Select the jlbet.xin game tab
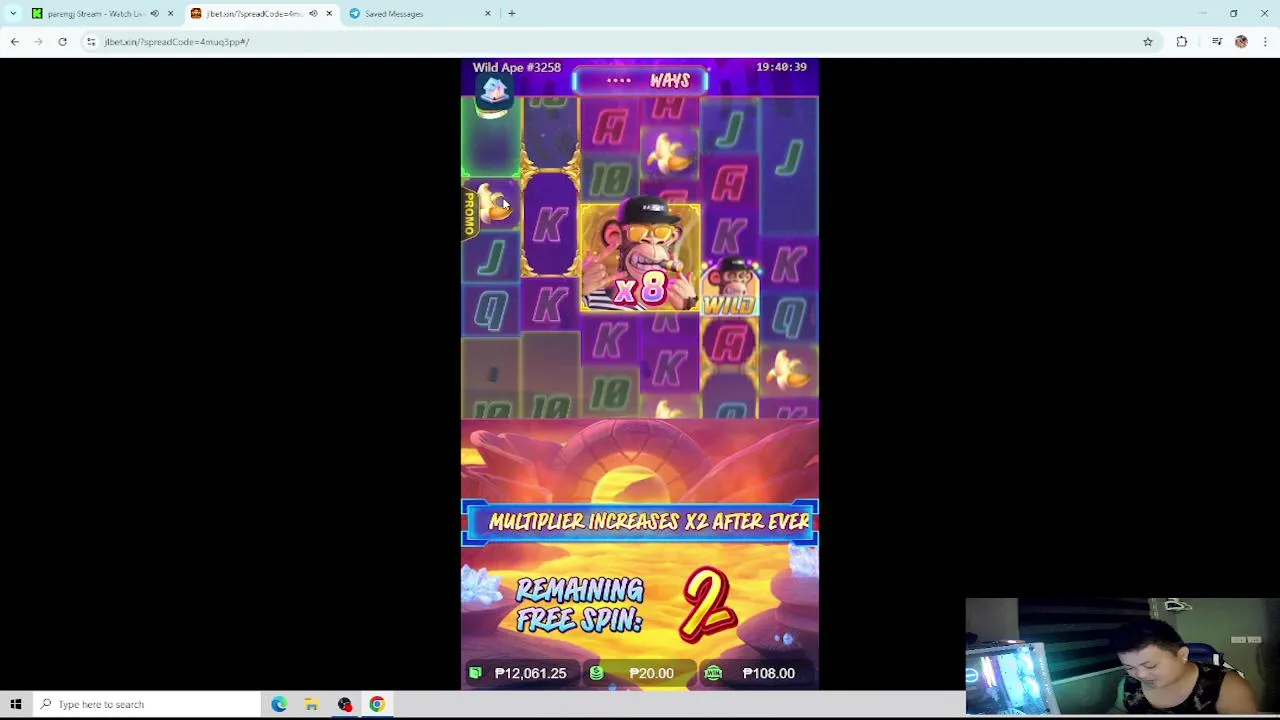The image size is (1280, 720). [x=255, y=13]
